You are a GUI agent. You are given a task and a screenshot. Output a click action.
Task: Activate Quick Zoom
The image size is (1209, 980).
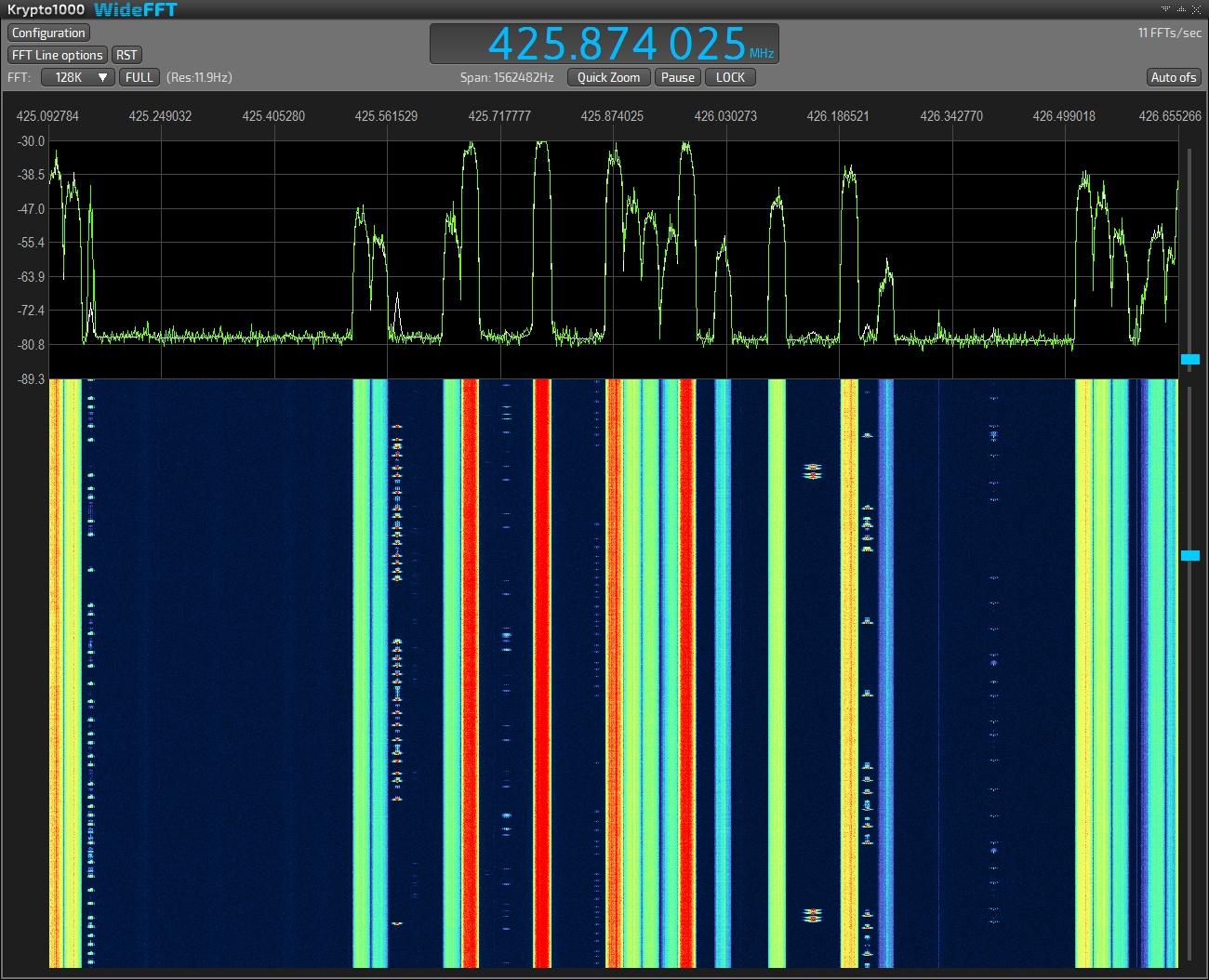click(x=608, y=77)
